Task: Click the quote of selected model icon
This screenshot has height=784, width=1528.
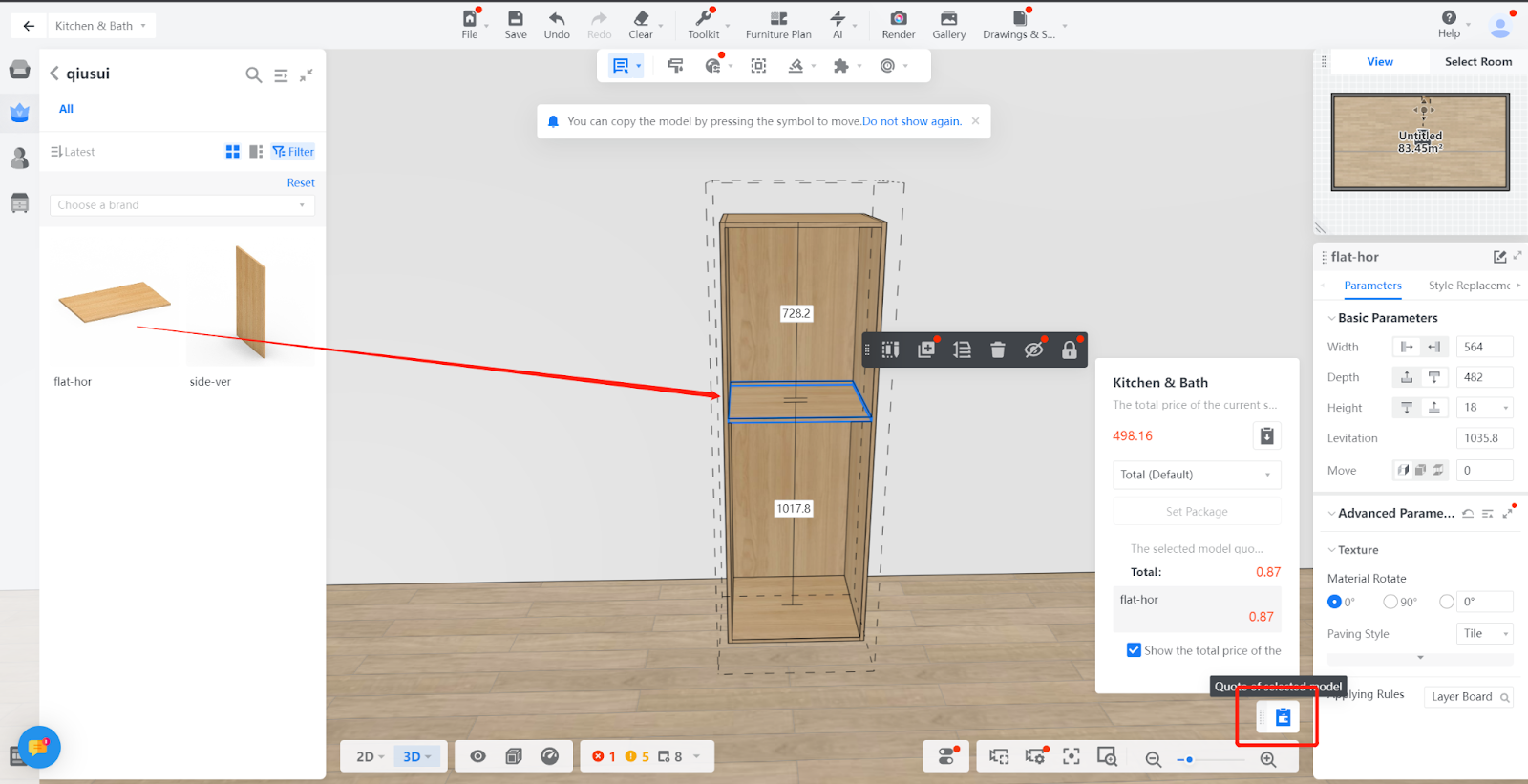Action: click(1283, 717)
